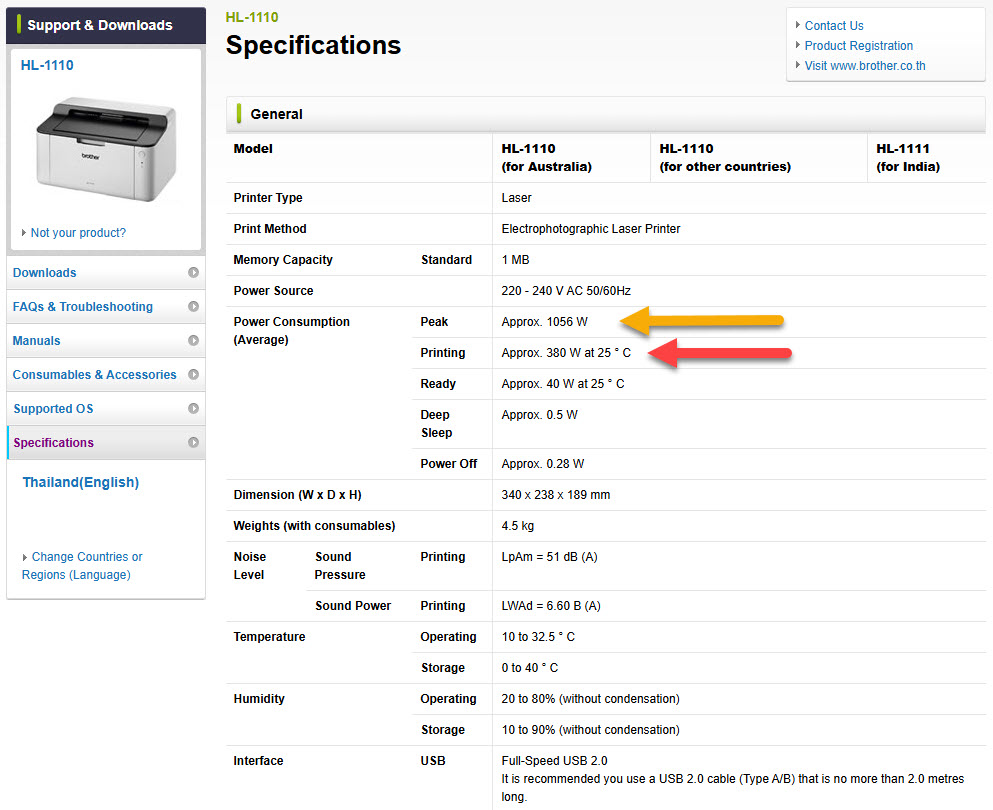Open the Downloads section
The image size is (993, 810).
[x=106, y=273]
